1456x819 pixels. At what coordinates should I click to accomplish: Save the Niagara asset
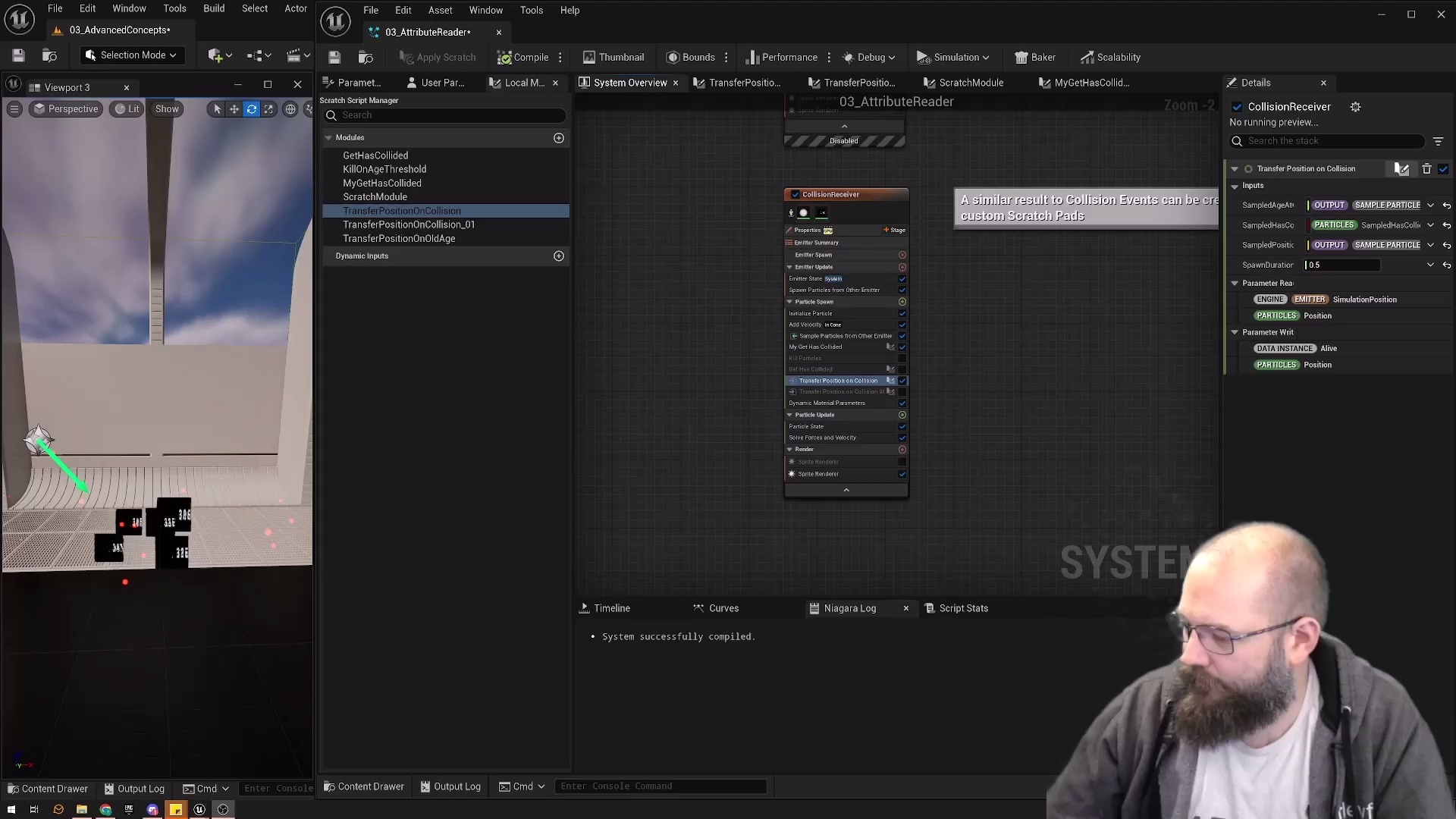tap(334, 58)
